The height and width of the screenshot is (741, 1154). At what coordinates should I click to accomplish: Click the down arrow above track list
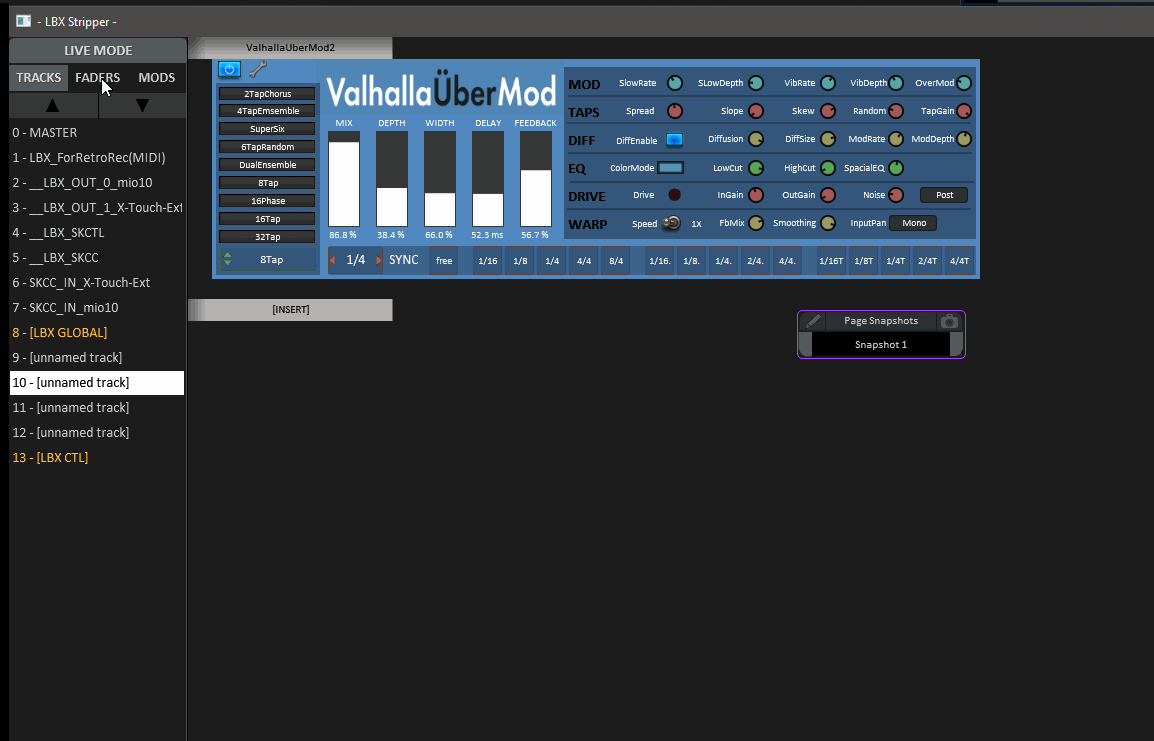(x=142, y=105)
